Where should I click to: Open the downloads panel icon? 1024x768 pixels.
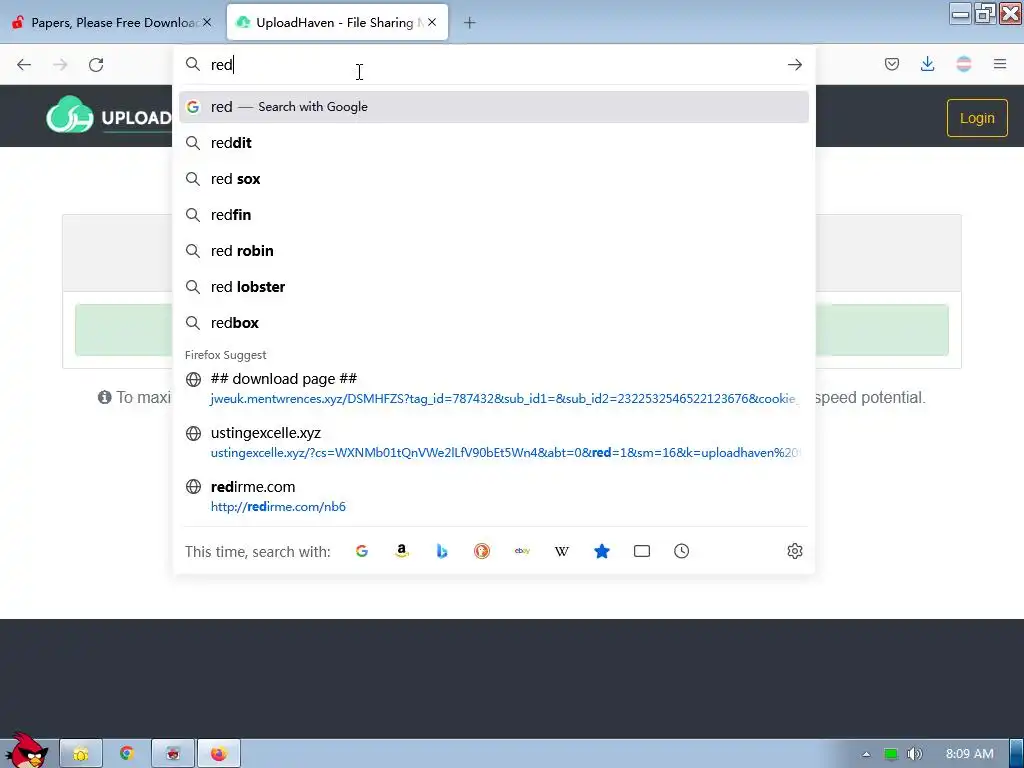[x=927, y=64]
